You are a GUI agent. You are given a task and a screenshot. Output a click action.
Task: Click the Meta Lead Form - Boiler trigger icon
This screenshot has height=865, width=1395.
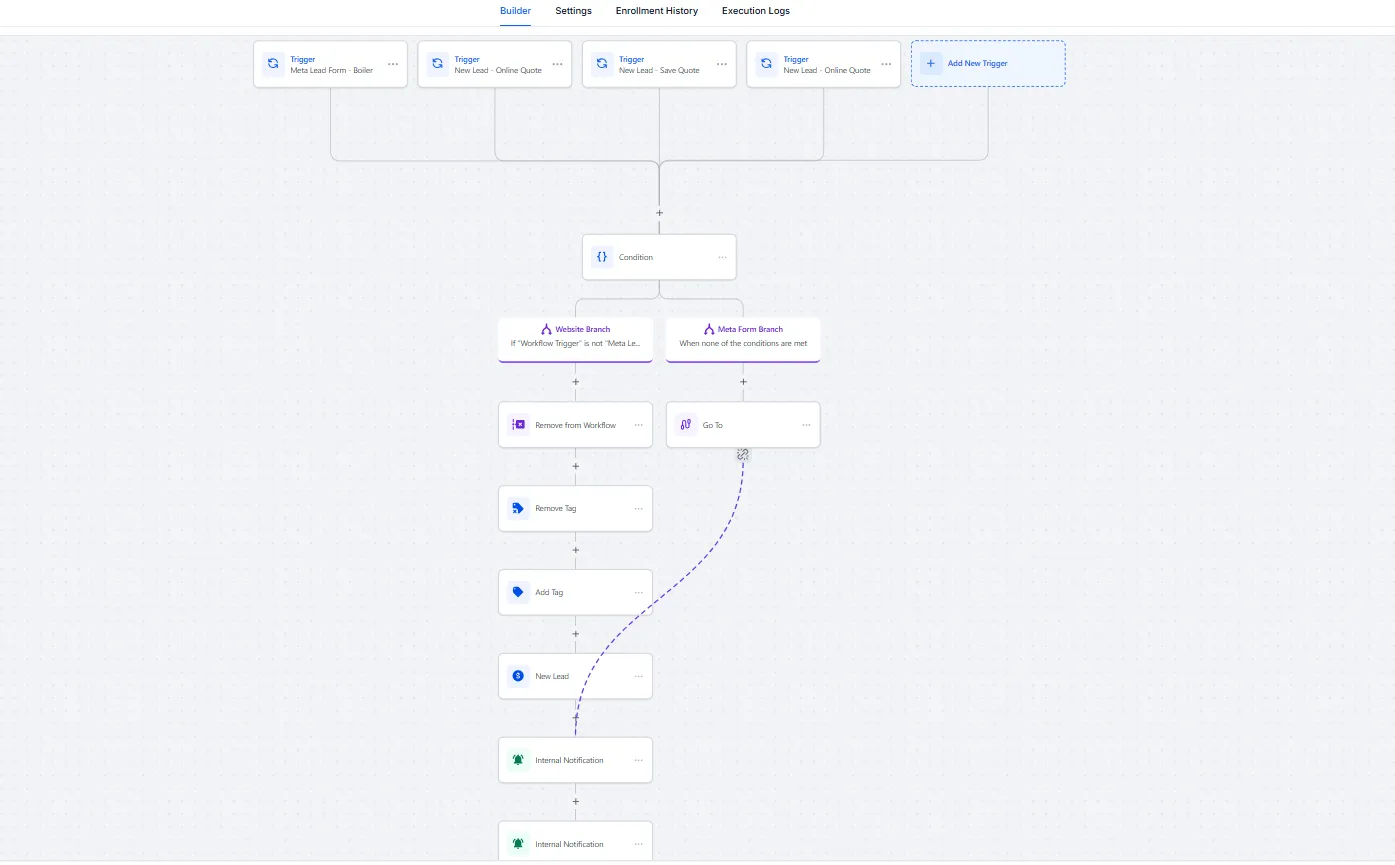273,64
